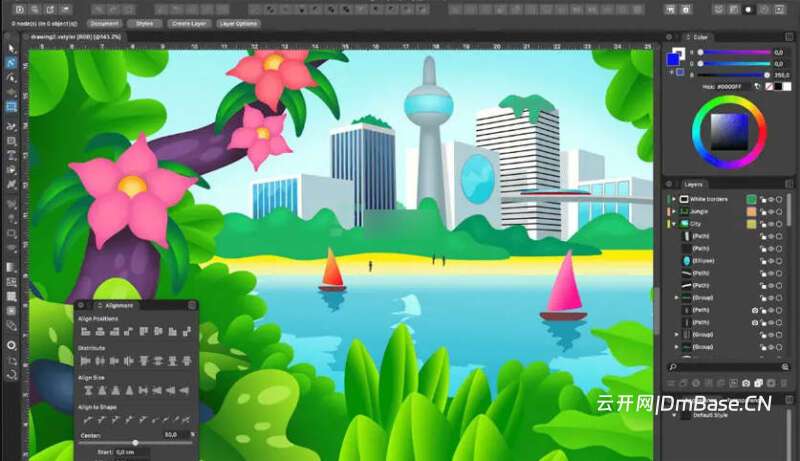Toggle visibility eye of White borders layer
Screen dimensions: 800x461
tap(771, 199)
